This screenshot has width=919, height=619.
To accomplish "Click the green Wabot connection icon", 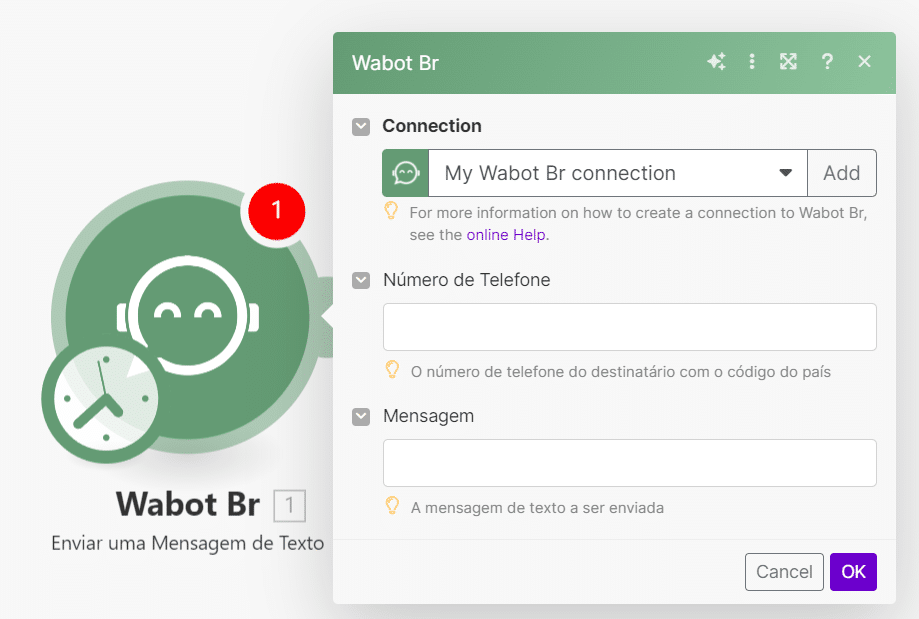I will [405, 173].
